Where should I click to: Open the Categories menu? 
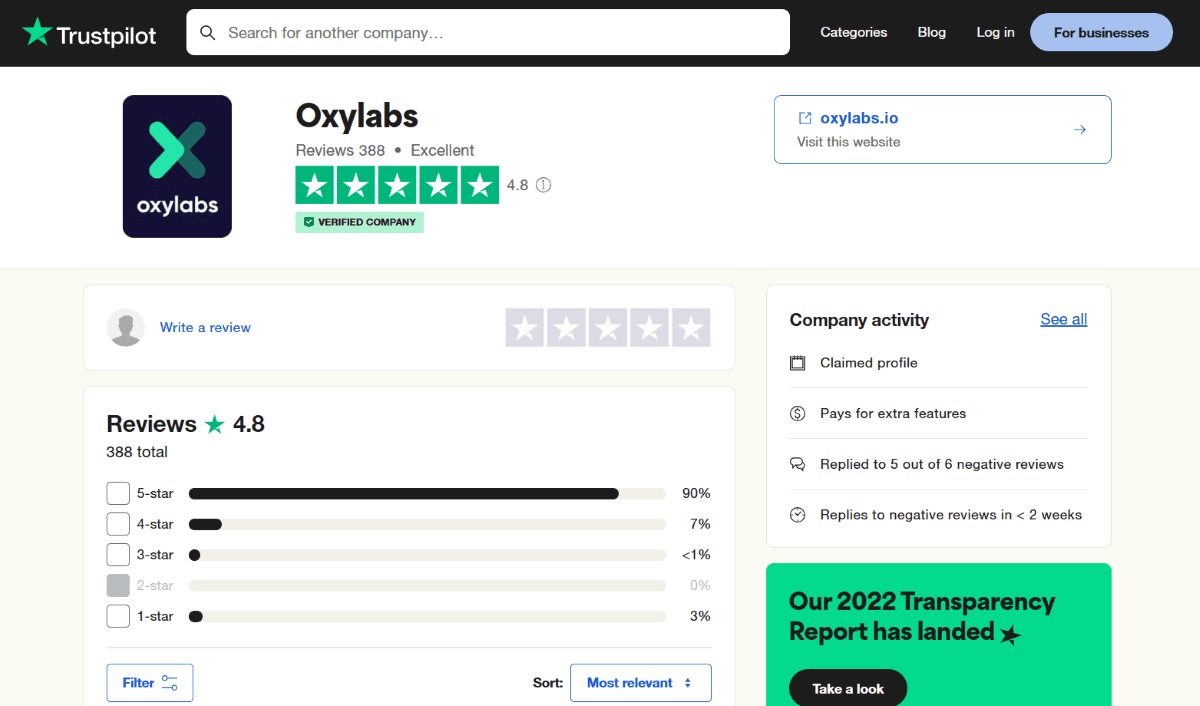point(854,33)
